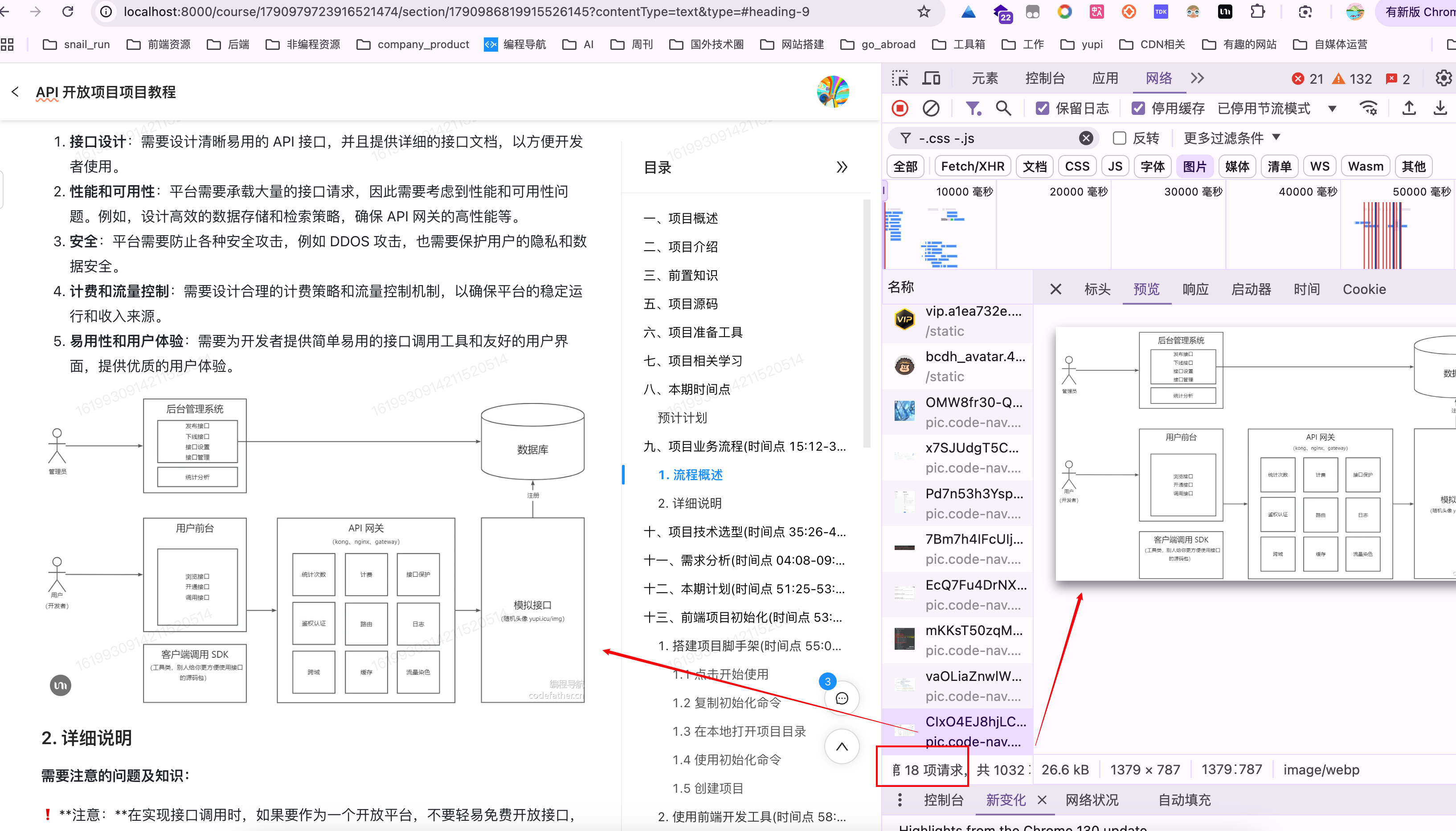Select the Fetch/XHR filter button

tap(973, 167)
